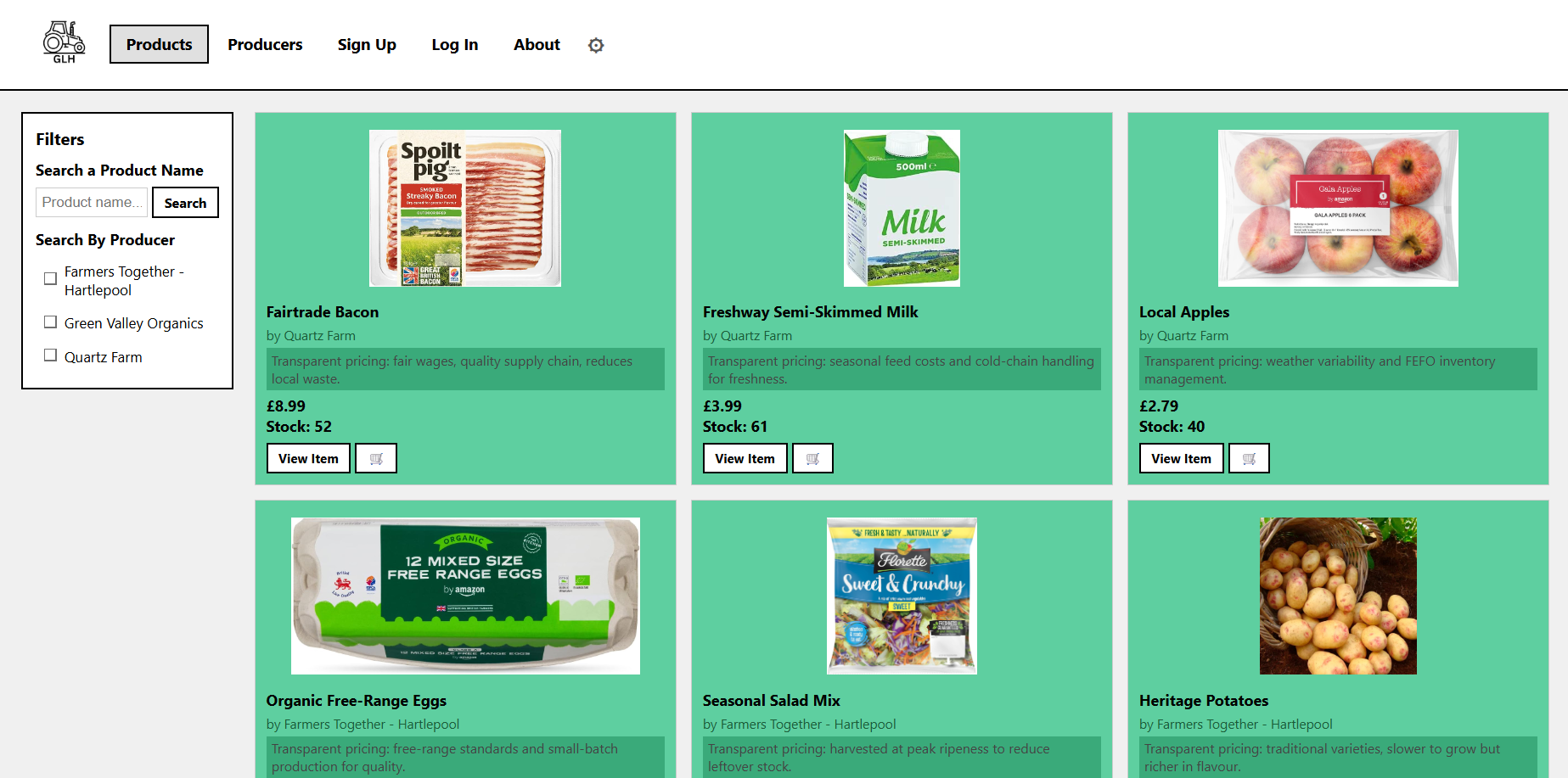The width and height of the screenshot is (1568, 778).
Task: Click 'by Farmers Together - Hartlepool' under Eggs
Action: (x=362, y=725)
